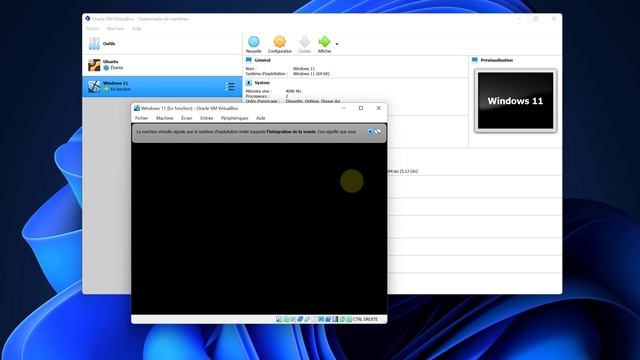Open the Écran menu

click(187, 118)
